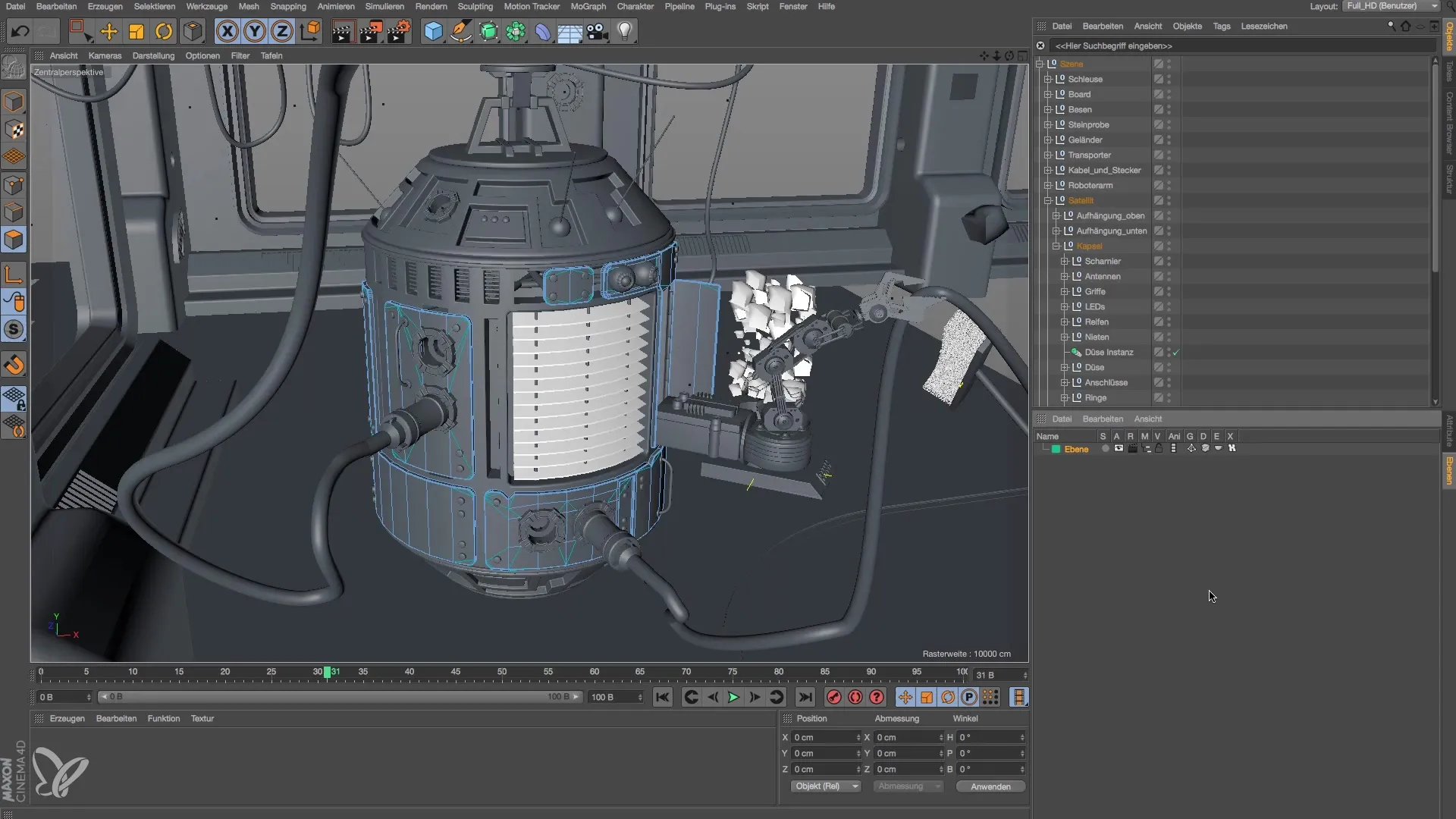The image size is (1456, 819).
Task: Click the deformer icon
Action: pyautogui.click(x=543, y=31)
